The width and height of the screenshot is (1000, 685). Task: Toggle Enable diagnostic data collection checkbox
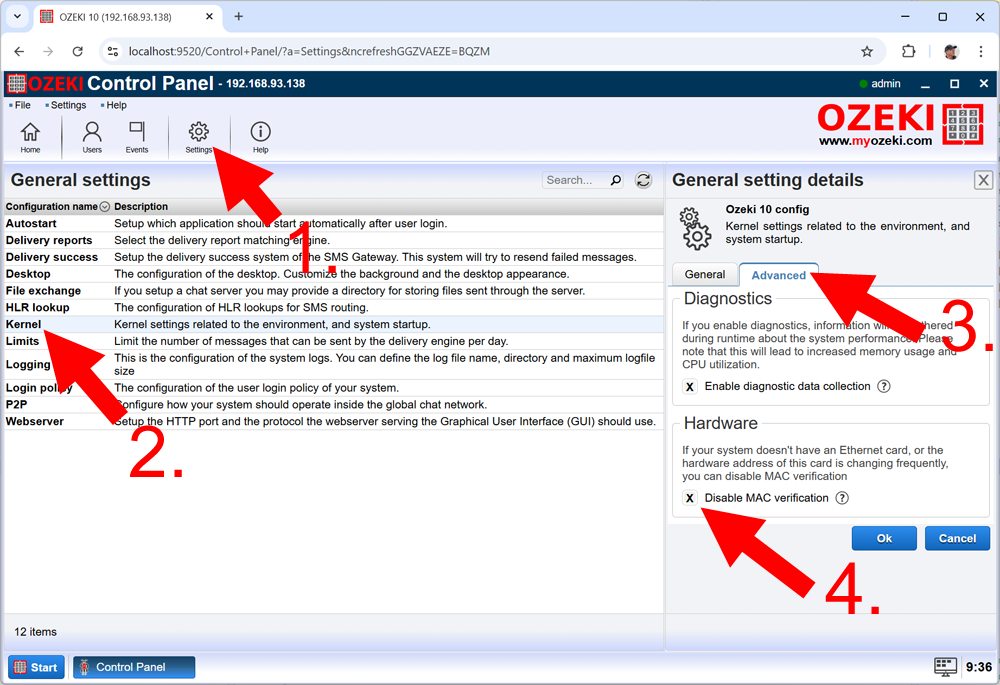click(x=689, y=387)
